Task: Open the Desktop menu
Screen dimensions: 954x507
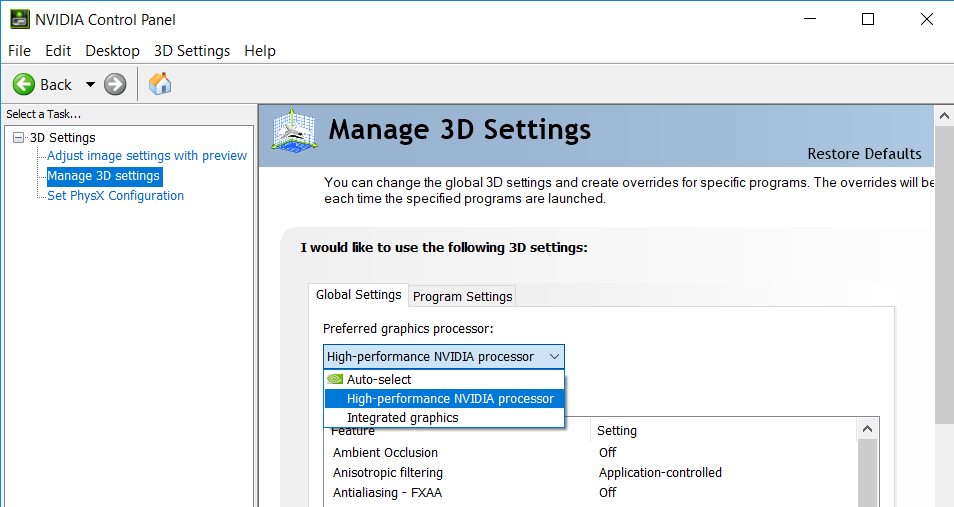Action: [x=113, y=51]
